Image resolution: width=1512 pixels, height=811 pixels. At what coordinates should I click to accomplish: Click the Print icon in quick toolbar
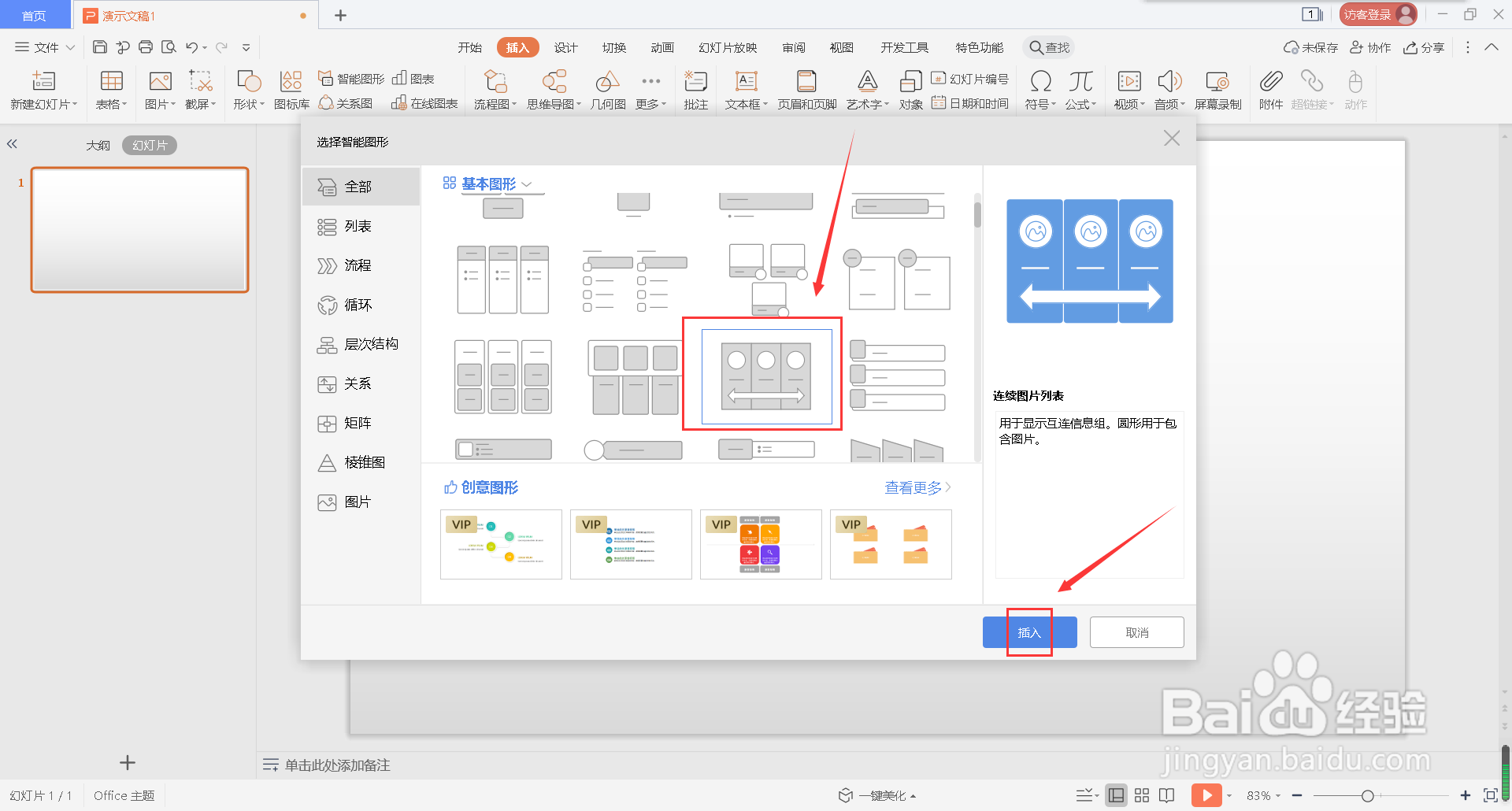click(x=146, y=47)
